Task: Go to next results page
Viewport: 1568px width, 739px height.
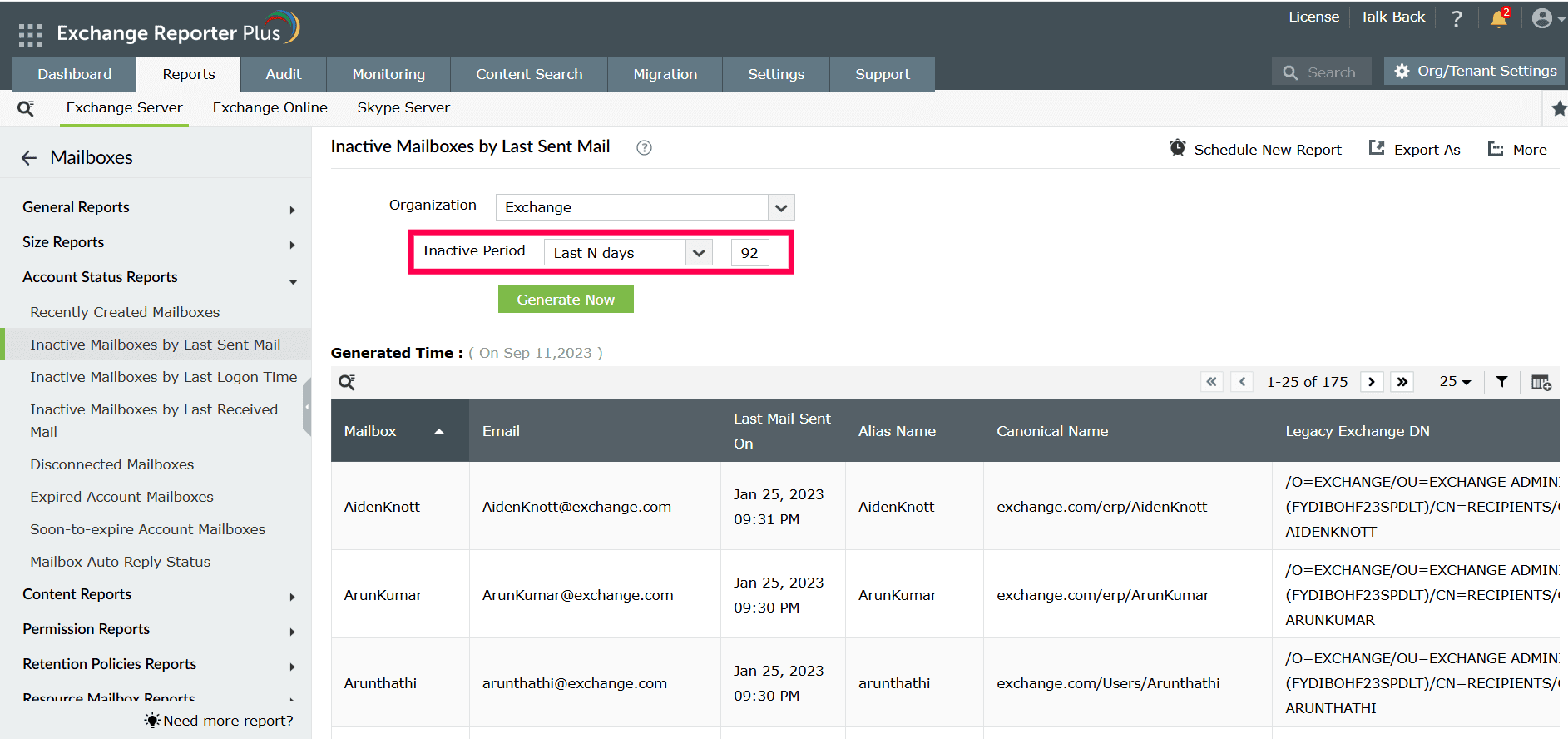Action: (x=1372, y=382)
